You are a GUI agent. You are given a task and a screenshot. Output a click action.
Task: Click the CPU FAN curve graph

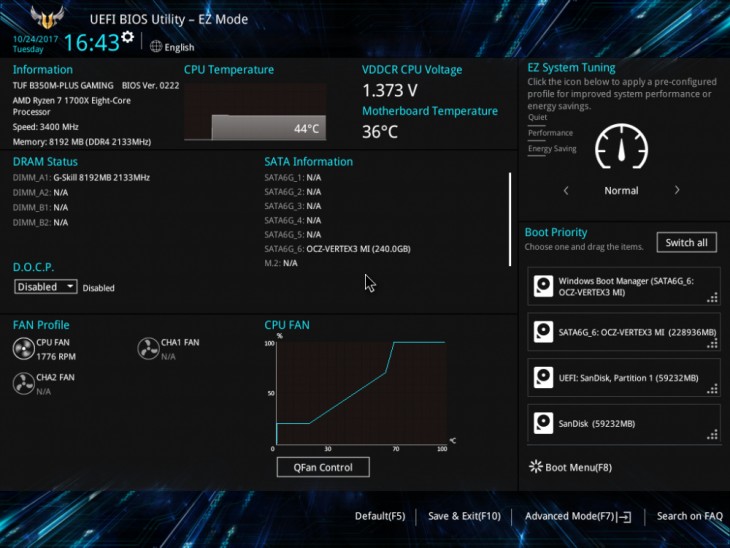coord(361,393)
